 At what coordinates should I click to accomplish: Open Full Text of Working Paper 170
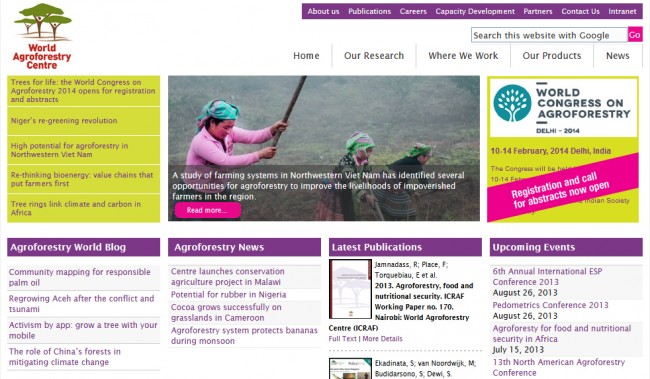pos(342,339)
